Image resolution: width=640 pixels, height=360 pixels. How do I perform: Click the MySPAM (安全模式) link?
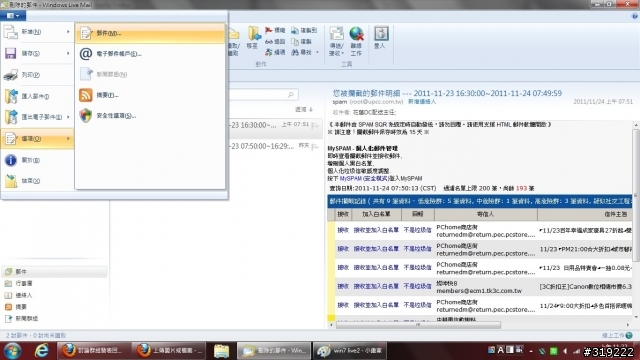[x=364, y=178]
